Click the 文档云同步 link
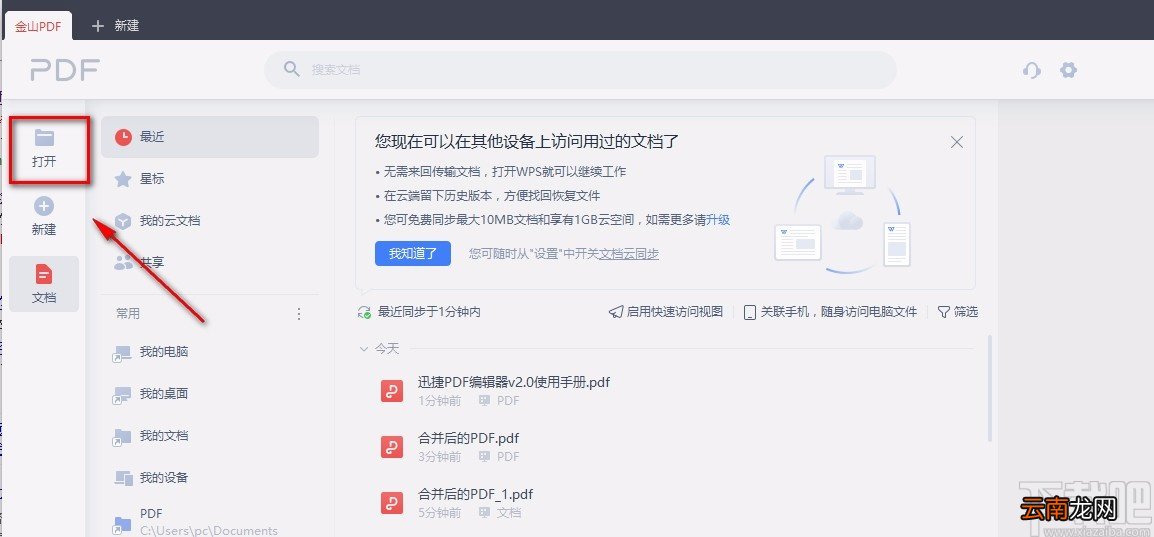The image size is (1154, 537). pyautogui.click(x=629, y=254)
